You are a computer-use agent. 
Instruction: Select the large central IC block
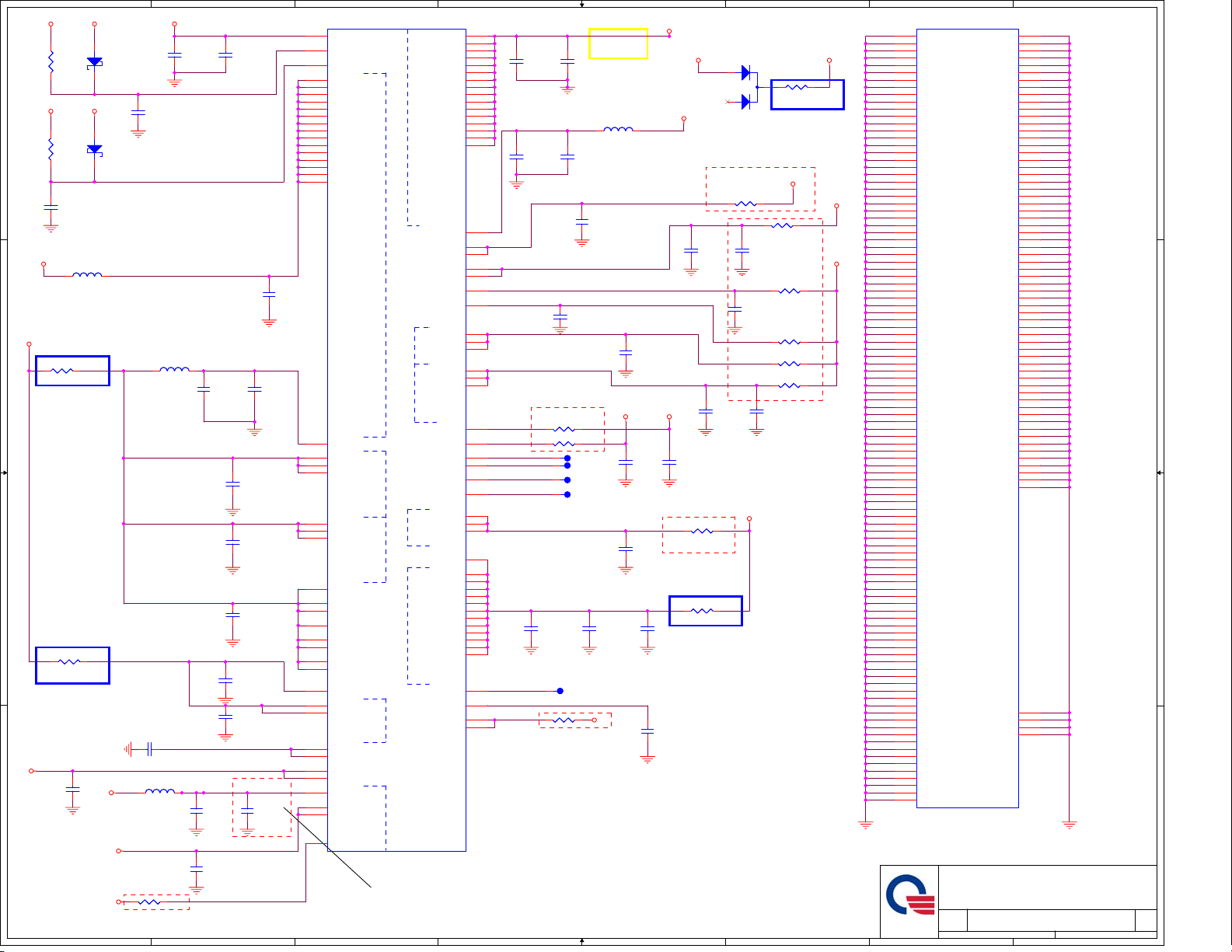pos(396,440)
